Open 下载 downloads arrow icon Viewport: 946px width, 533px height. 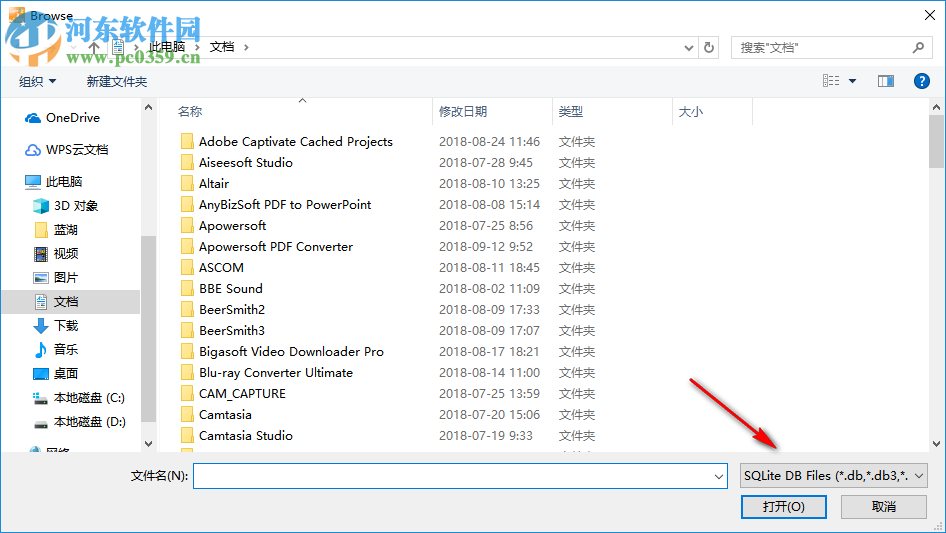pyautogui.click(x=40, y=326)
